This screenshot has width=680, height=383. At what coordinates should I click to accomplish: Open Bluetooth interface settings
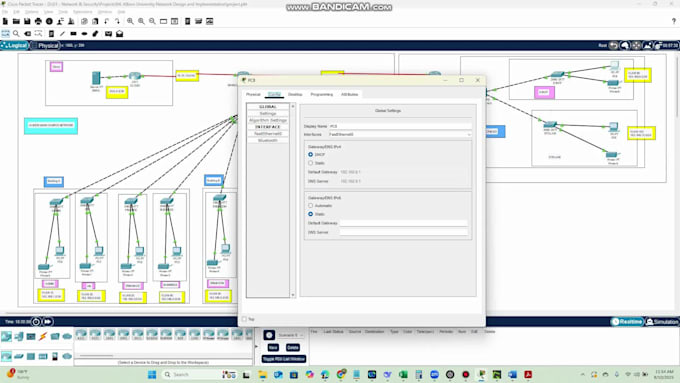[268, 141]
